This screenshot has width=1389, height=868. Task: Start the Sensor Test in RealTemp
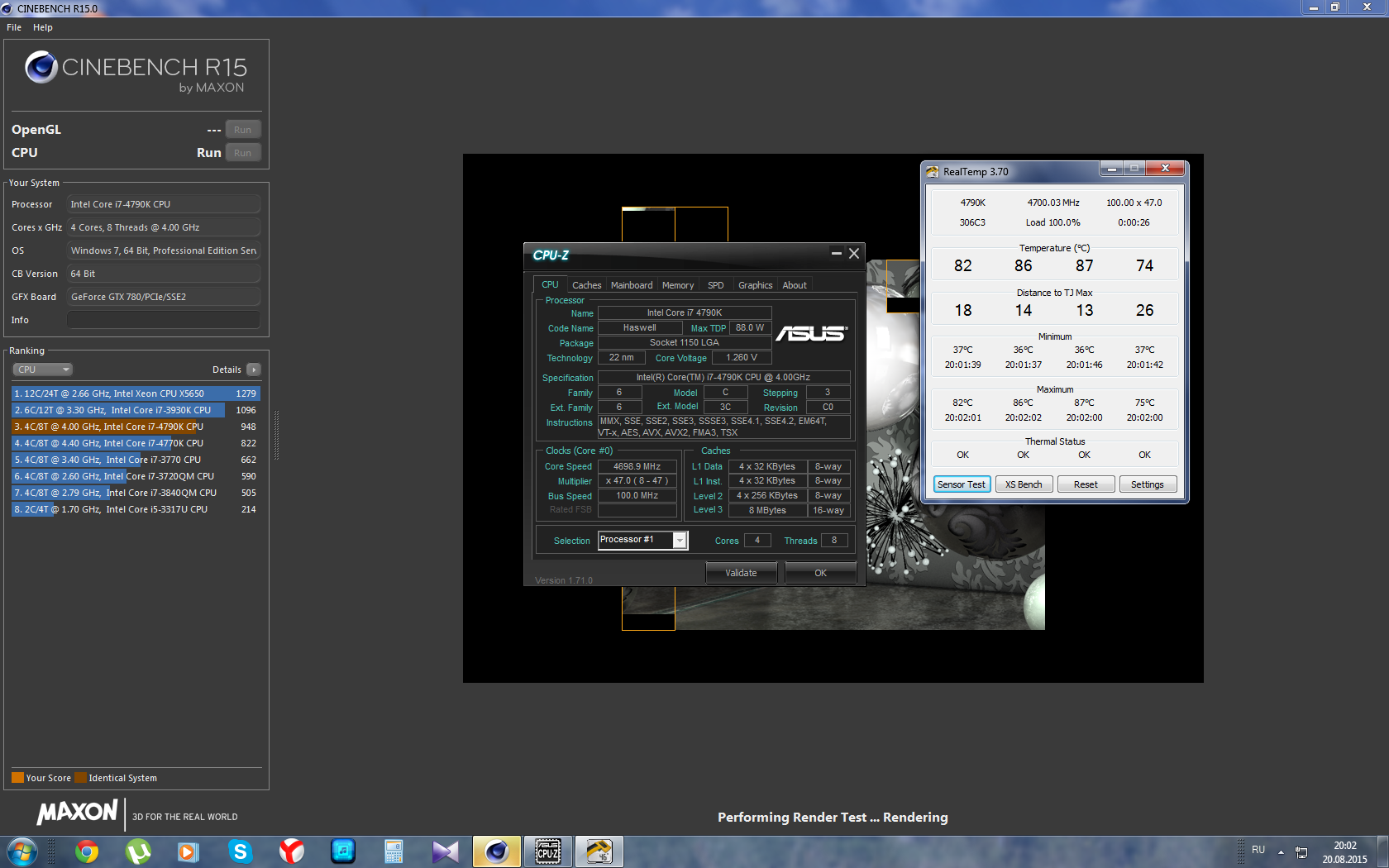click(962, 484)
